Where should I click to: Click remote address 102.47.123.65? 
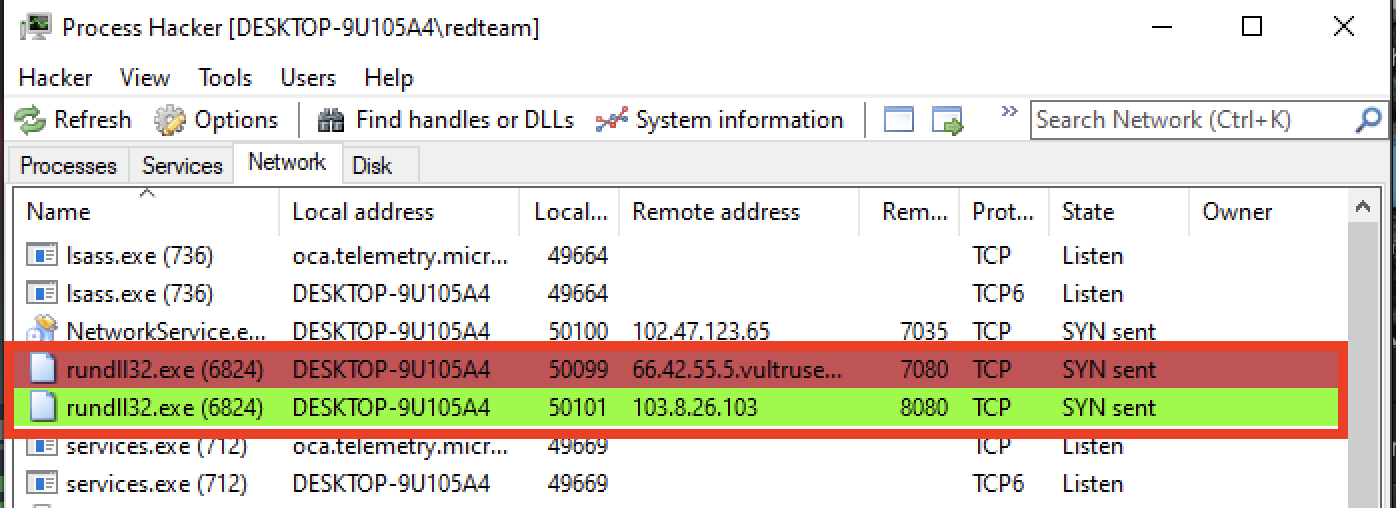pos(702,332)
